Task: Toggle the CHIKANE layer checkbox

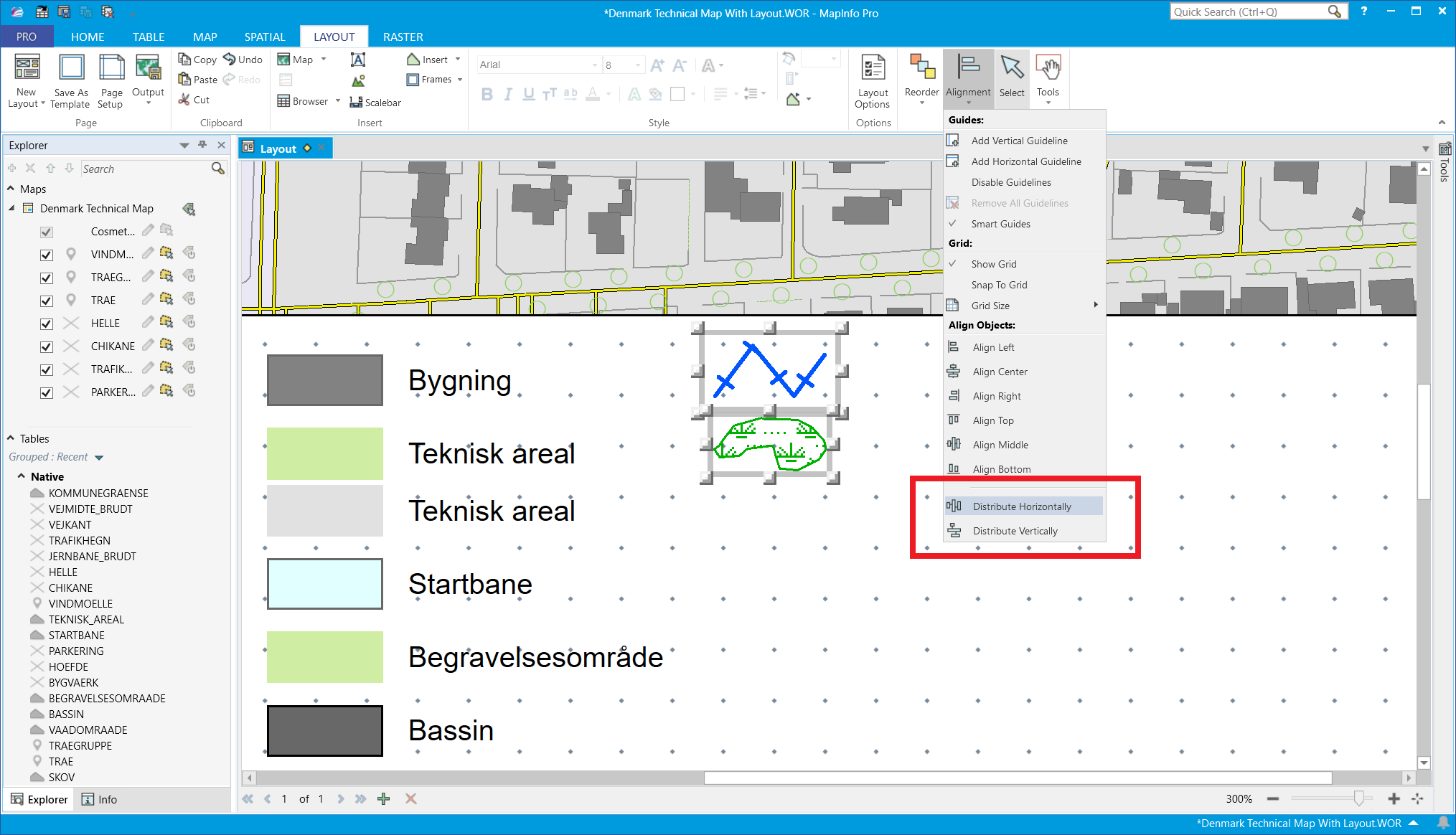Action: pos(47,346)
